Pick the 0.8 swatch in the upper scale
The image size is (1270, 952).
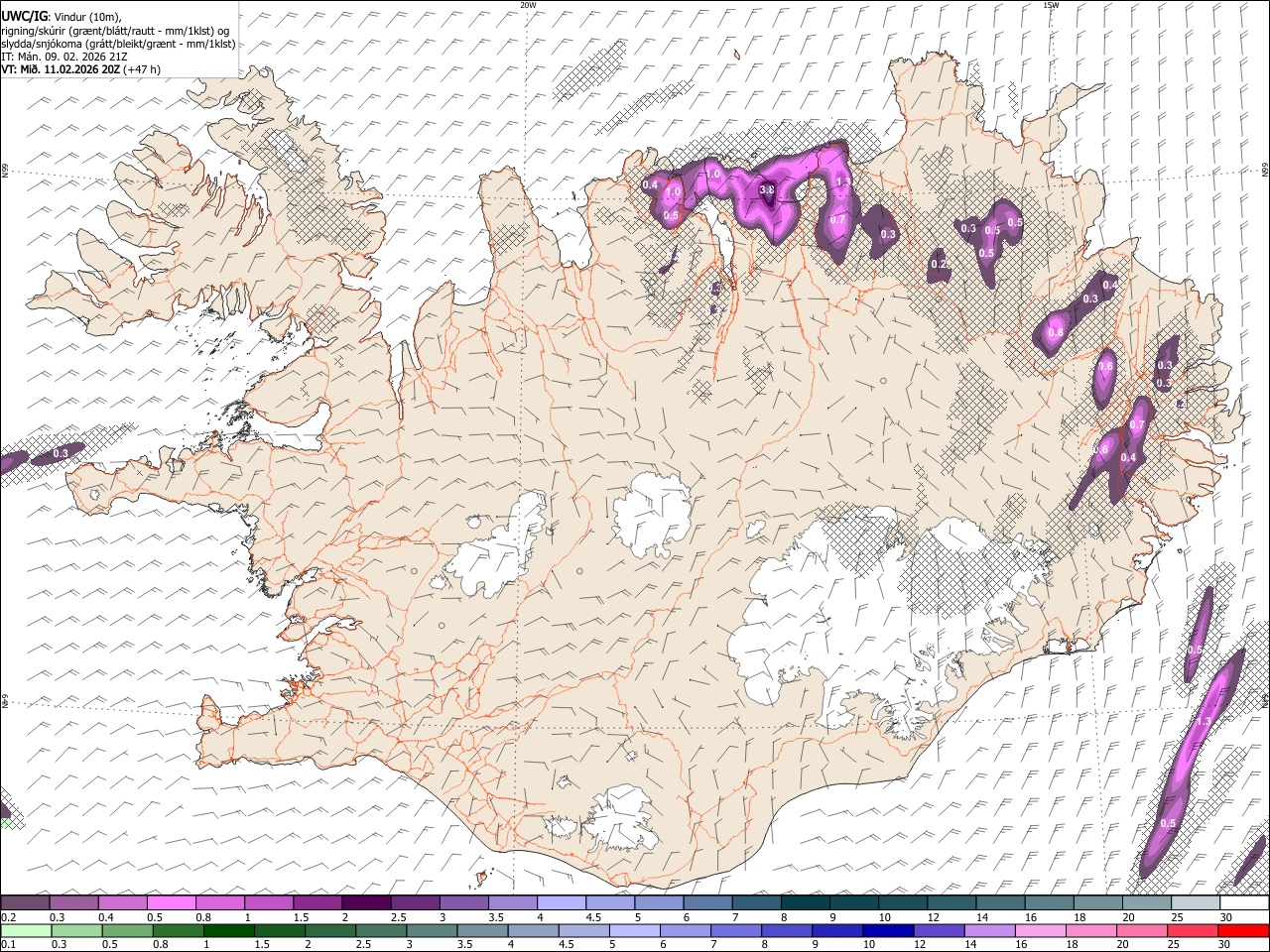point(219,902)
